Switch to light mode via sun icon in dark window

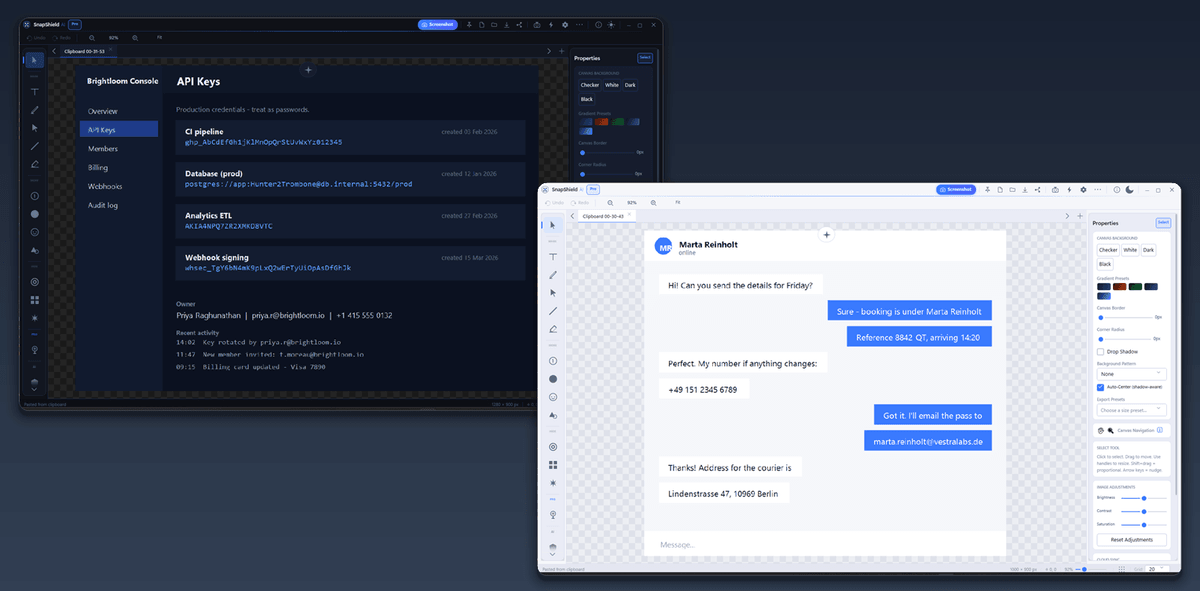611,24
